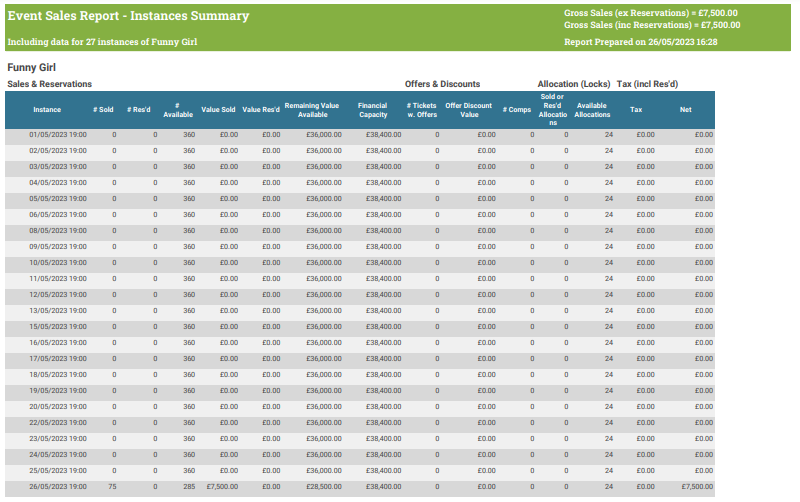Click the # Tickets w. Offers column header
The height and width of the screenshot is (502, 800).
(421, 110)
